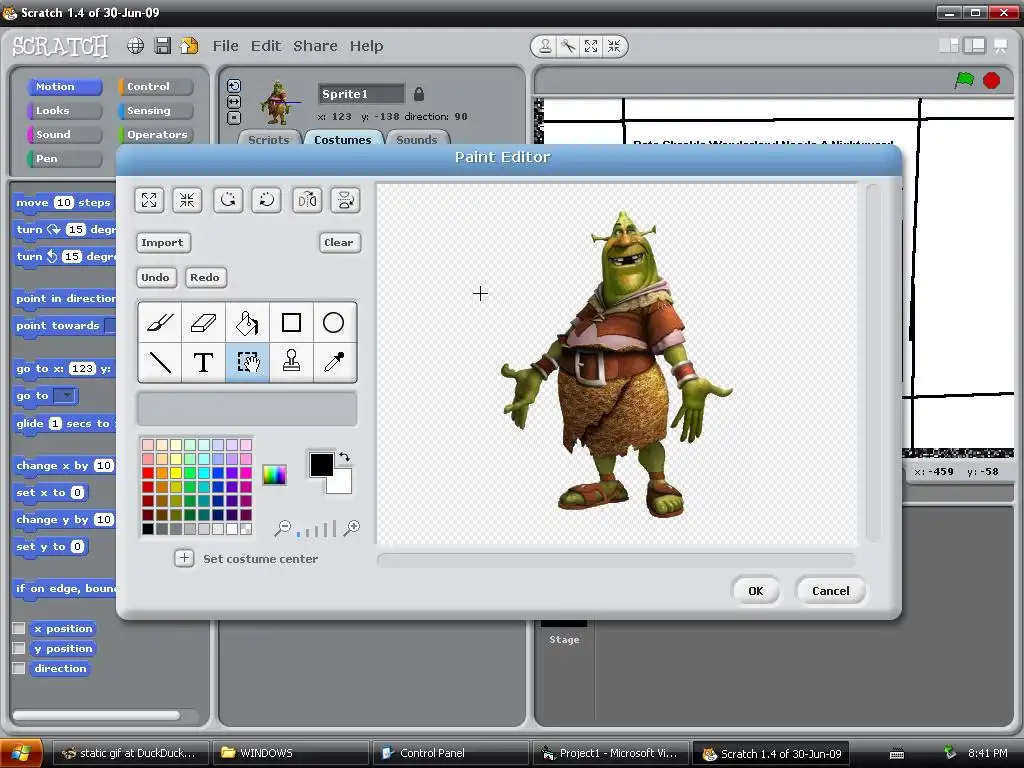This screenshot has width=1024, height=768.
Task: Open the rainbow color picker swatch
Action: coord(274,475)
